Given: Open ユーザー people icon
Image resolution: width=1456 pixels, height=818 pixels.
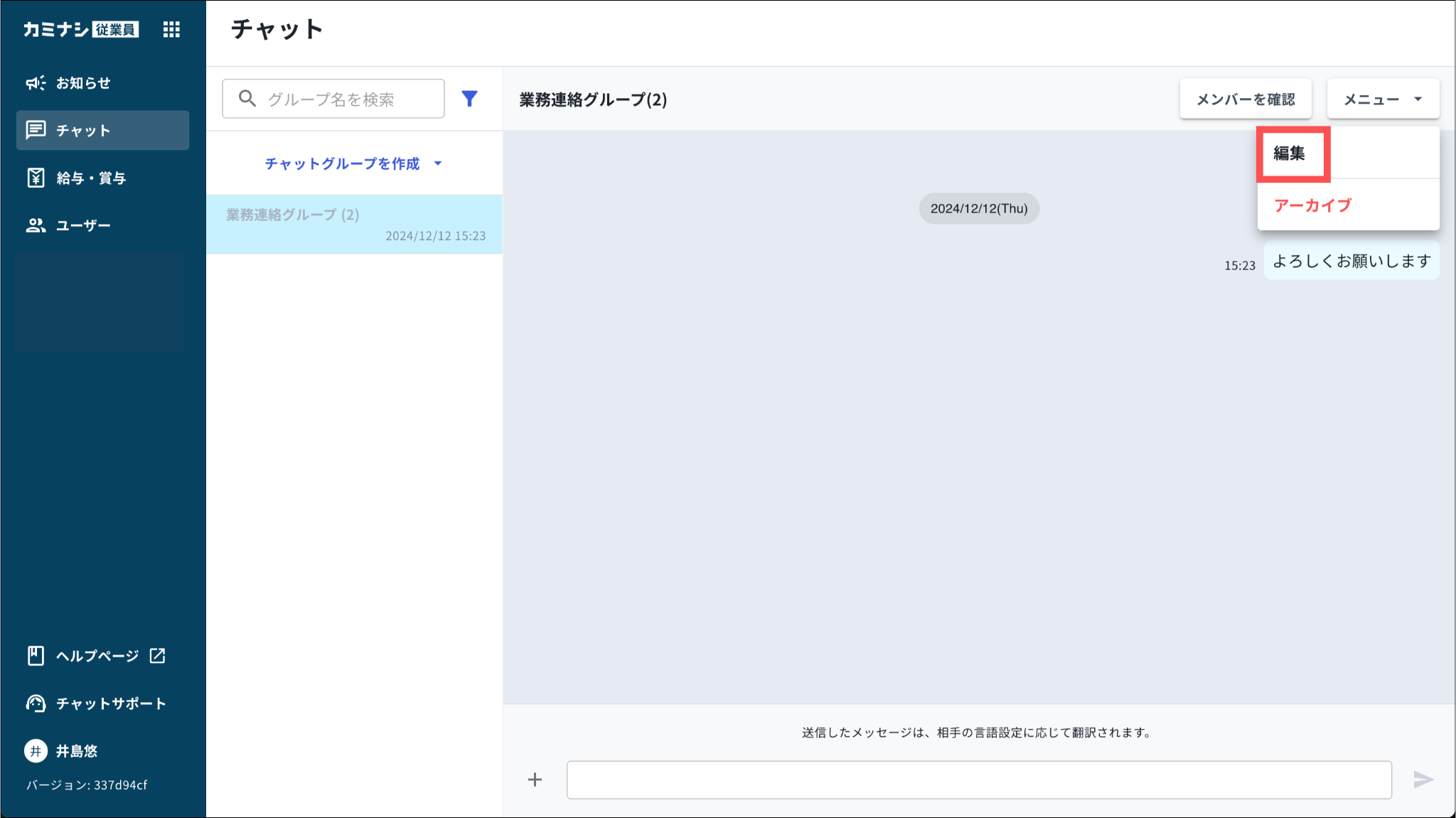Looking at the screenshot, I should 36,225.
